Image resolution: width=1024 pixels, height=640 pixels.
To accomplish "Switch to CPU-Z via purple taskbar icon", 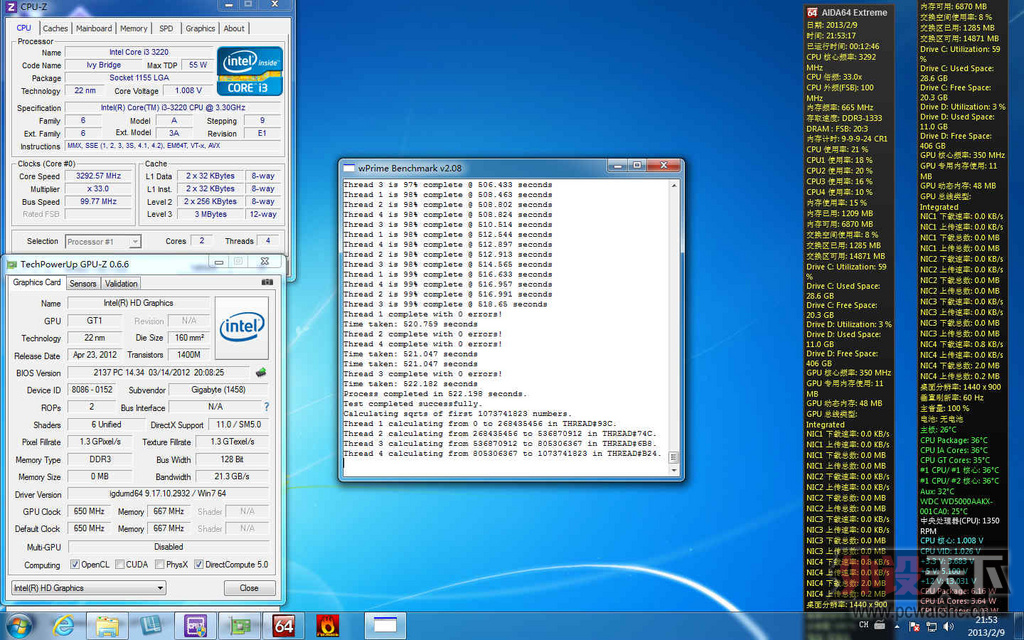I will coord(195,626).
